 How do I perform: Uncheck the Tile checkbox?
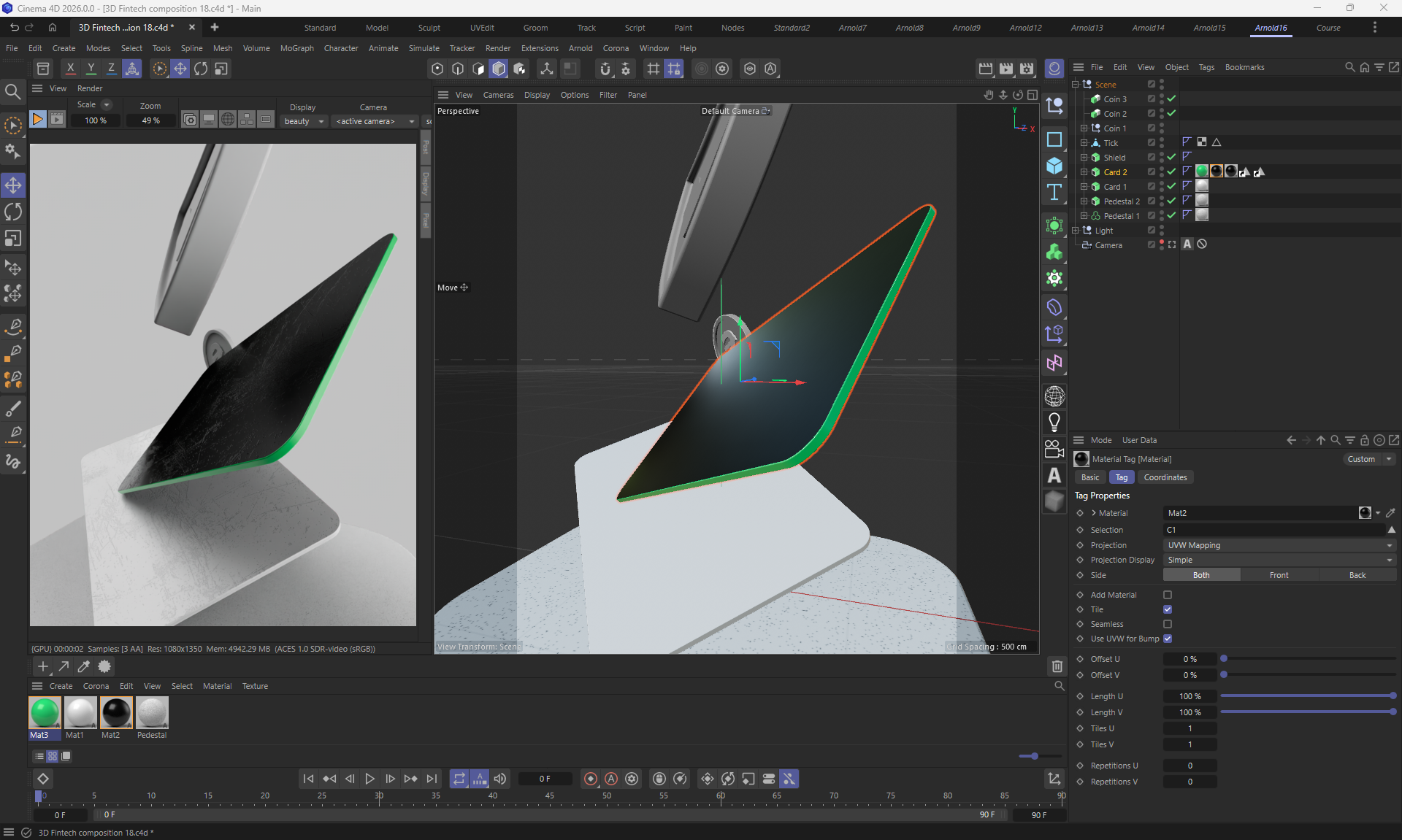pyautogui.click(x=1167, y=609)
